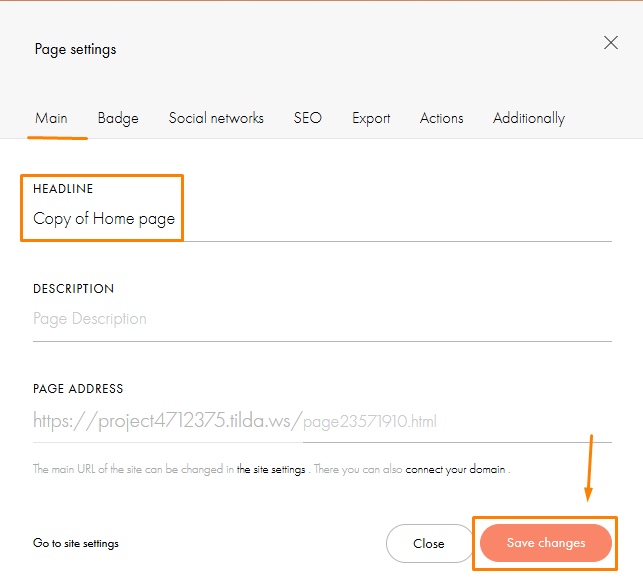
Task: Click the page address field 'page23571910.html'
Action: [457, 422]
